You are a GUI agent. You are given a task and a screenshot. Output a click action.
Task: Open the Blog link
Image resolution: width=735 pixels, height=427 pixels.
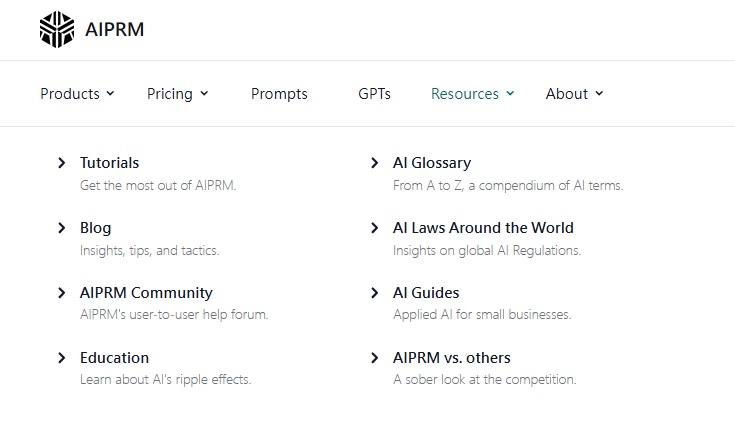click(96, 228)
